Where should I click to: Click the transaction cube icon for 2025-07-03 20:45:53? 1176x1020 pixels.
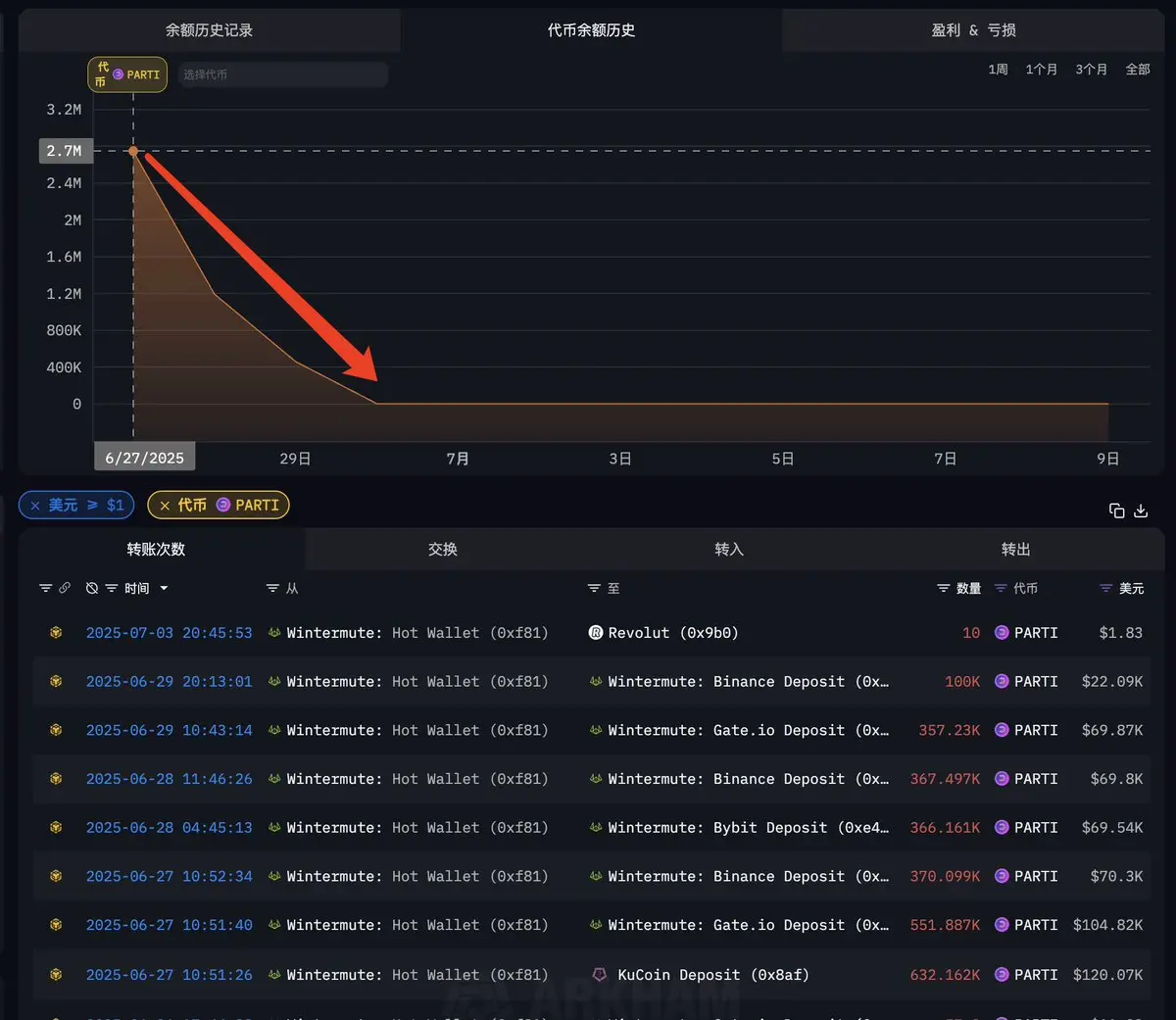pos(56,633)
